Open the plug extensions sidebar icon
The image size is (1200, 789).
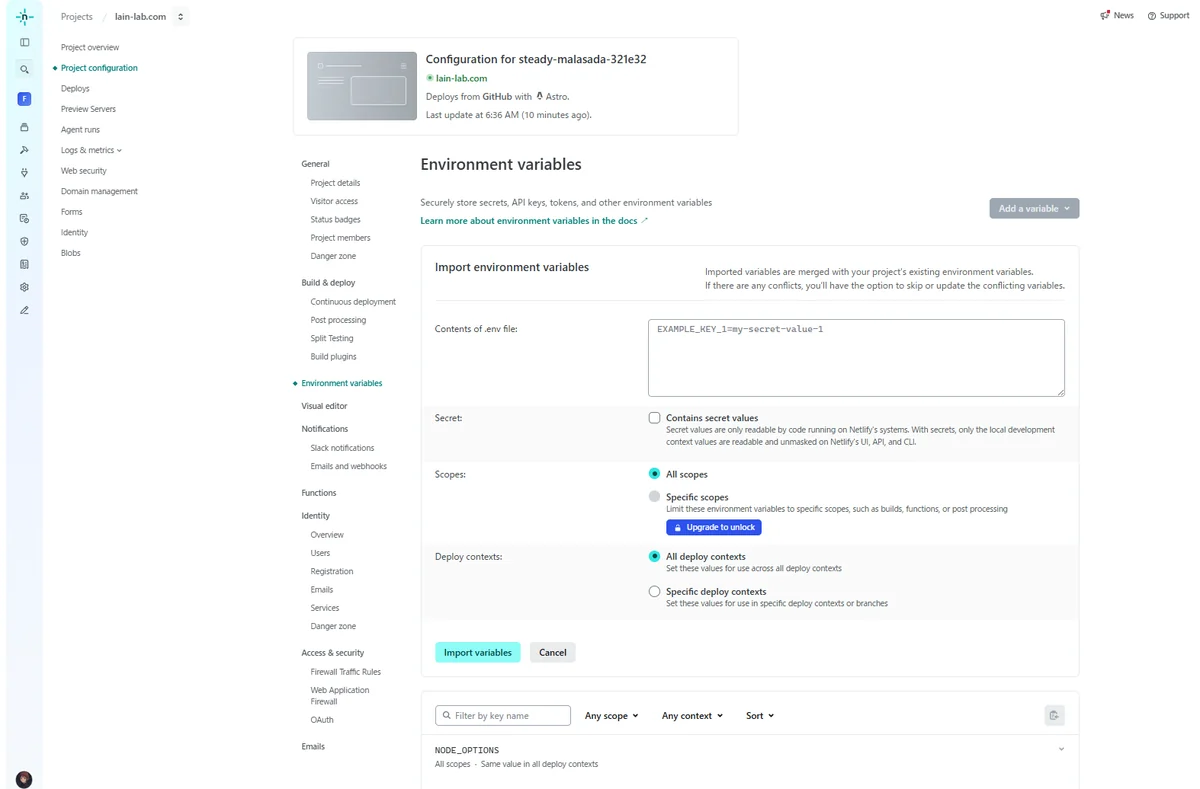coord(24,173)
